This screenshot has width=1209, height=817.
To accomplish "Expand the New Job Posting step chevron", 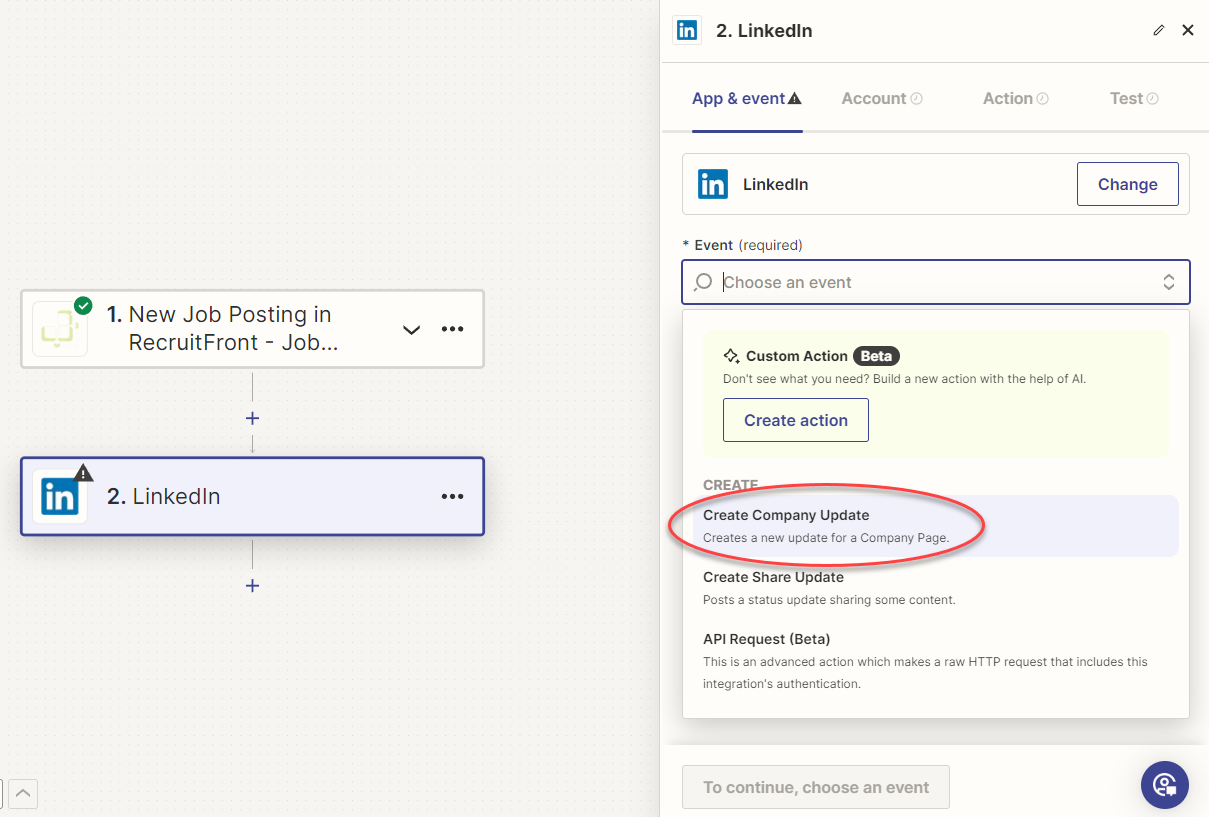I will coord(411,329).
